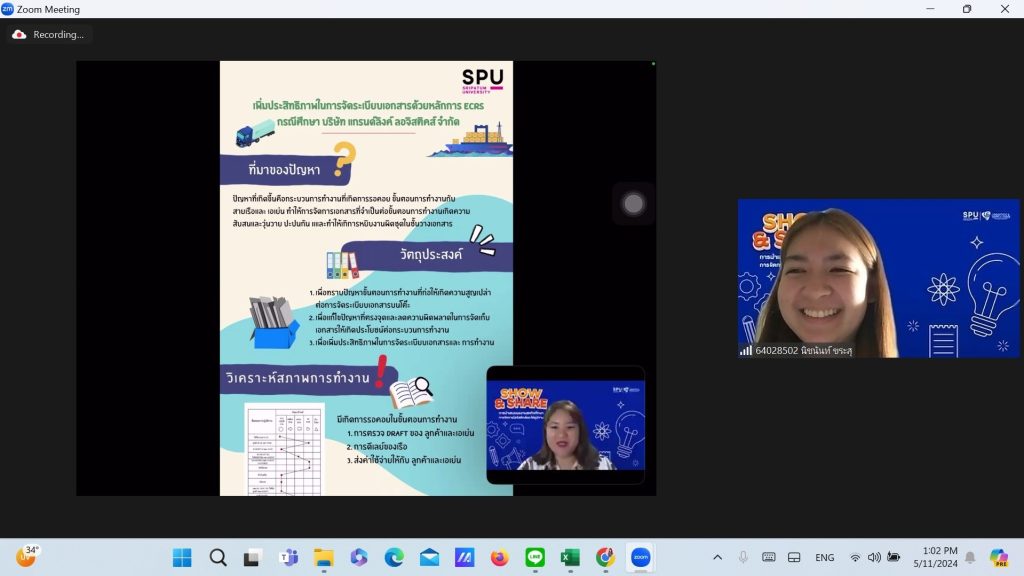Open Windows Search from taskbar
Image resolution: width=1024 pixels, height=576 pixels.
tap(218, 558)
